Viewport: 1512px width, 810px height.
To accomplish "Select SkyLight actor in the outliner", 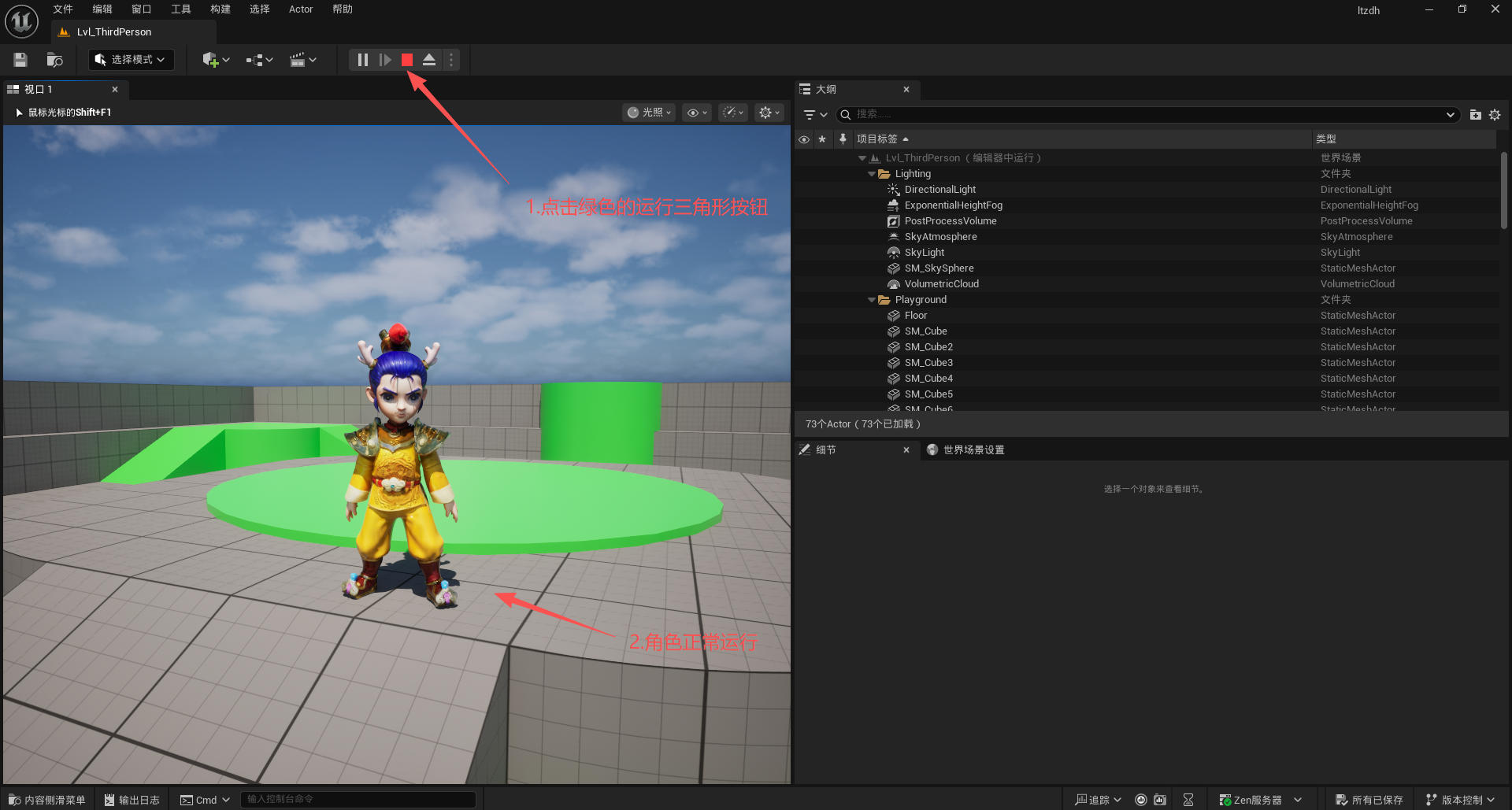I will (x=1147, y=253).
